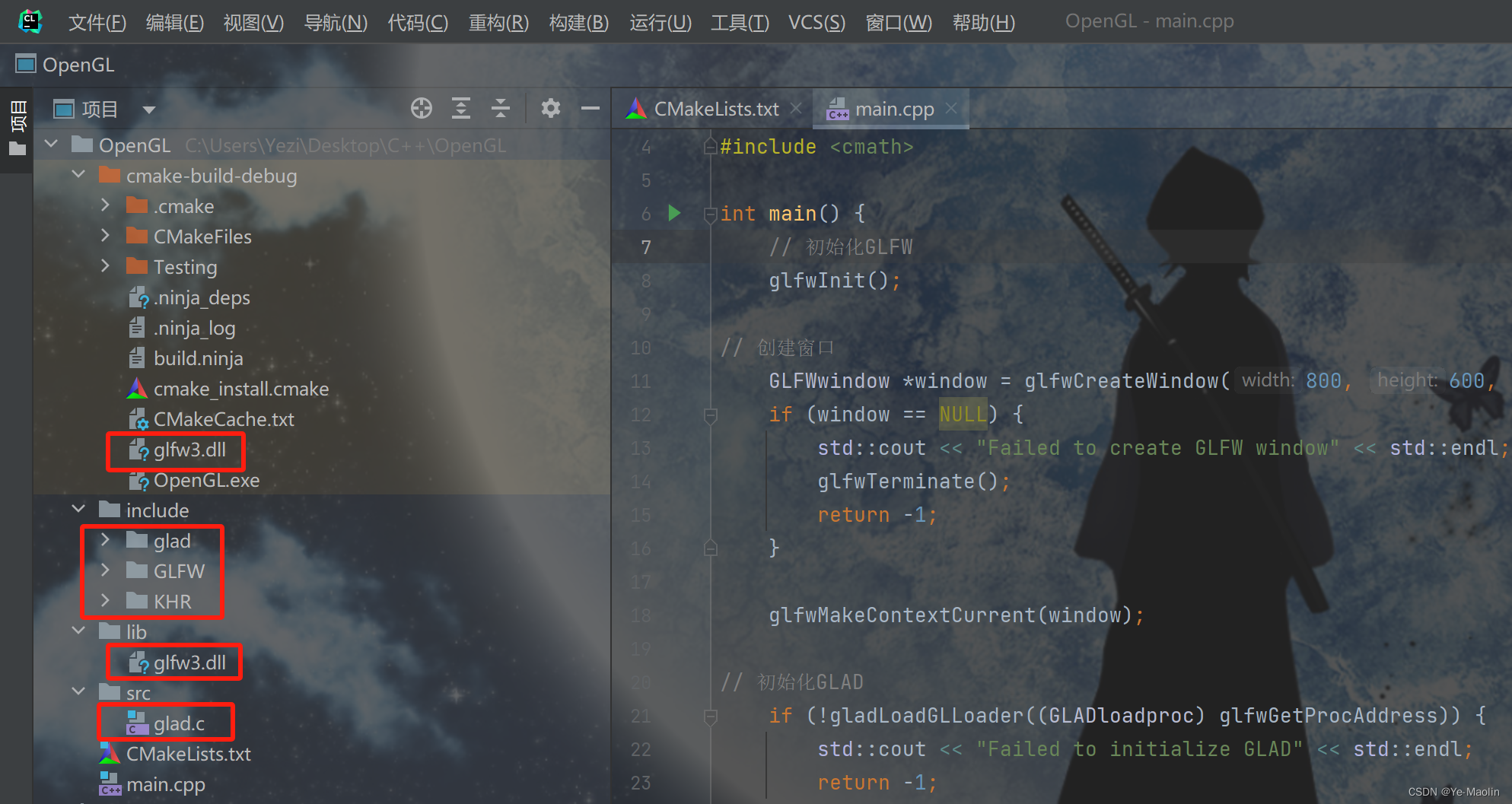Open the 运行(U) menu
The width and height of the screenshot is (1512, 804).
[x=659, y=22]
